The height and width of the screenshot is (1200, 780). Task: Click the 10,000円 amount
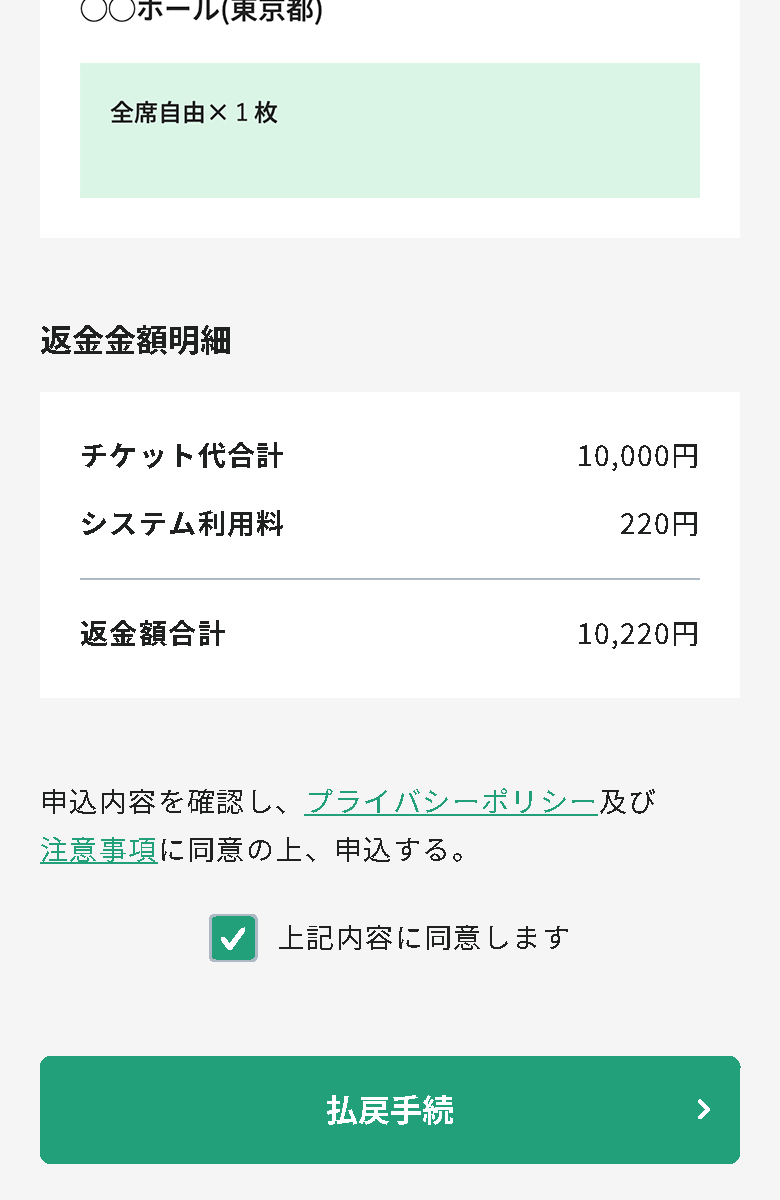pos(638,457)
